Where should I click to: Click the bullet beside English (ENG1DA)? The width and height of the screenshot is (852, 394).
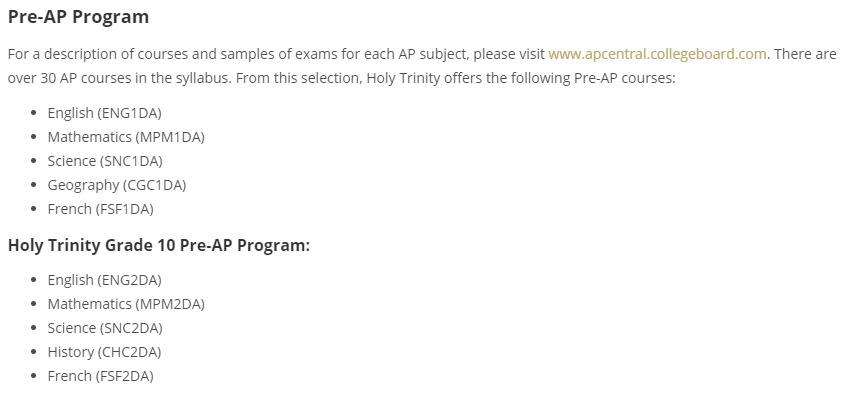34,113
